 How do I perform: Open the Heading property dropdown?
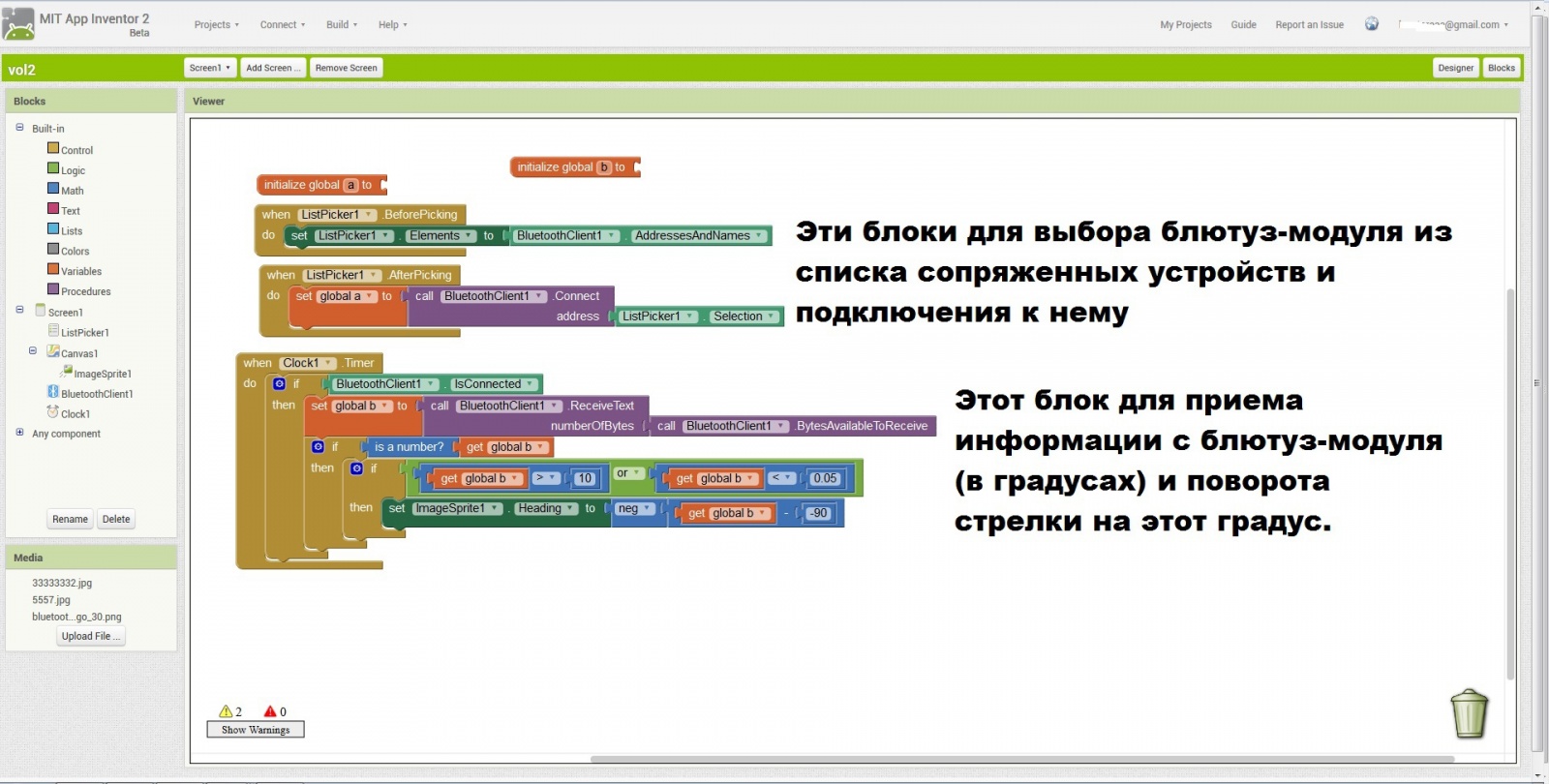[546, 508]
